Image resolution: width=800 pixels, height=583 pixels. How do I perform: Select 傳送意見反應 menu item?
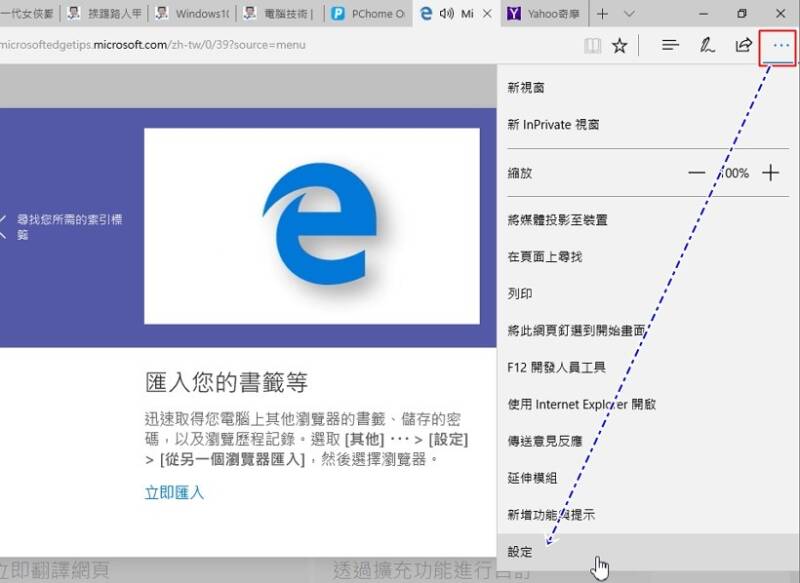[x=647, y=441]
